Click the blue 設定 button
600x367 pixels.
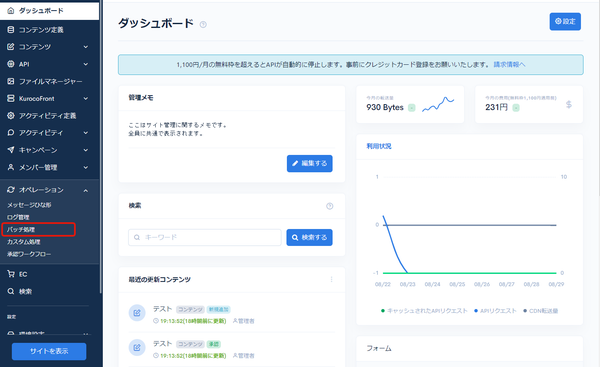(565, 21)
